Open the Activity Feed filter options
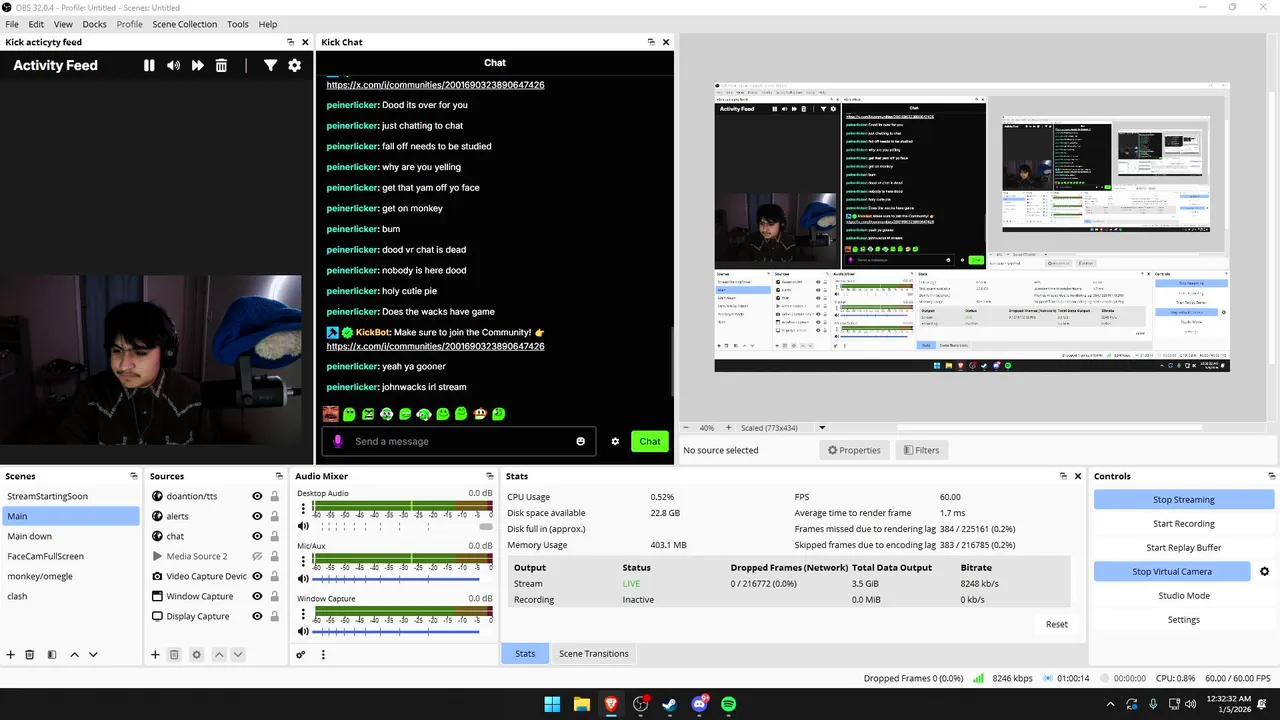Screen dimensions: 1280x720 click(270, 65)
